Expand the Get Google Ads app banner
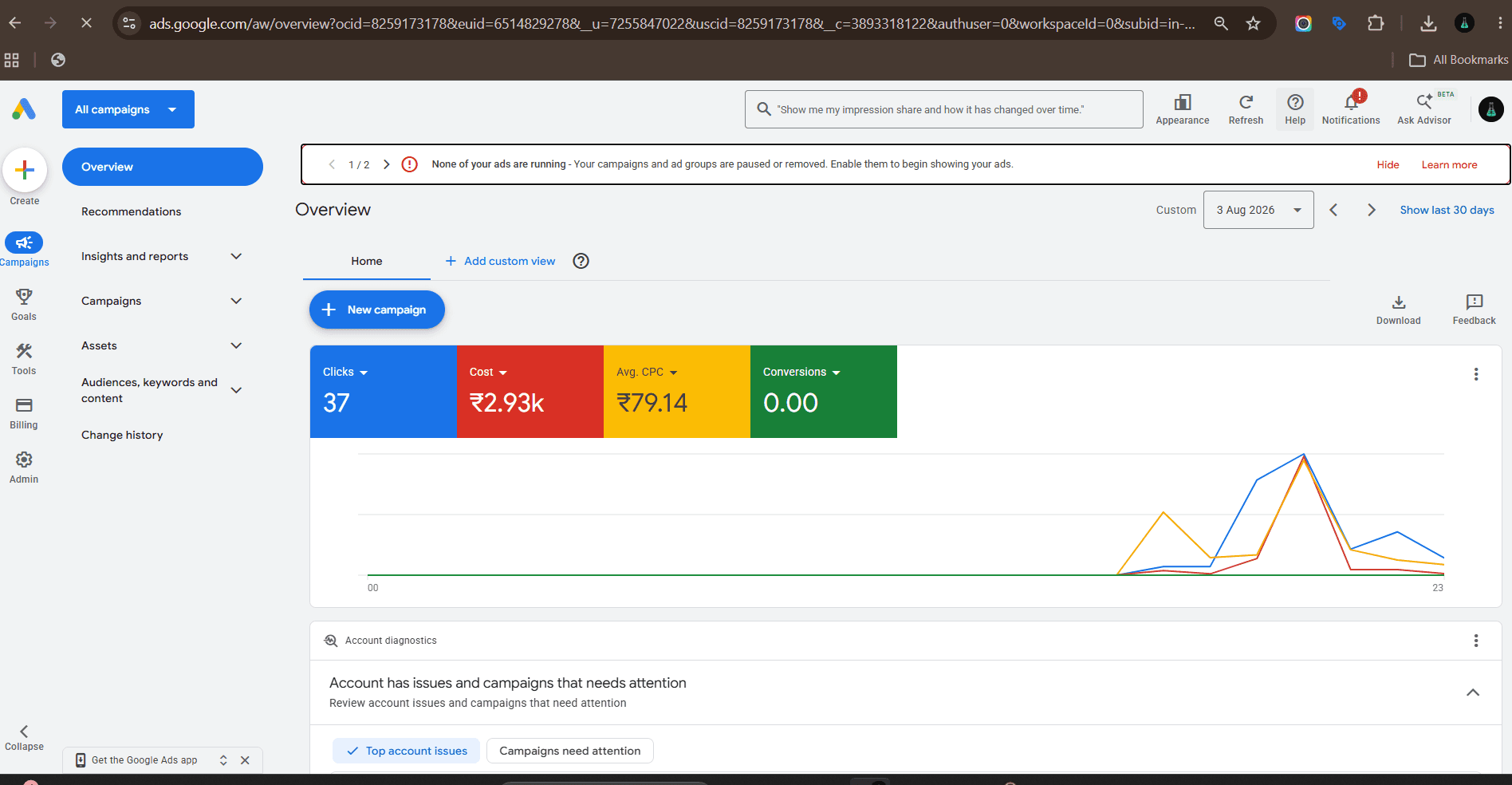1512x785 pixels. tap(223, 760)
